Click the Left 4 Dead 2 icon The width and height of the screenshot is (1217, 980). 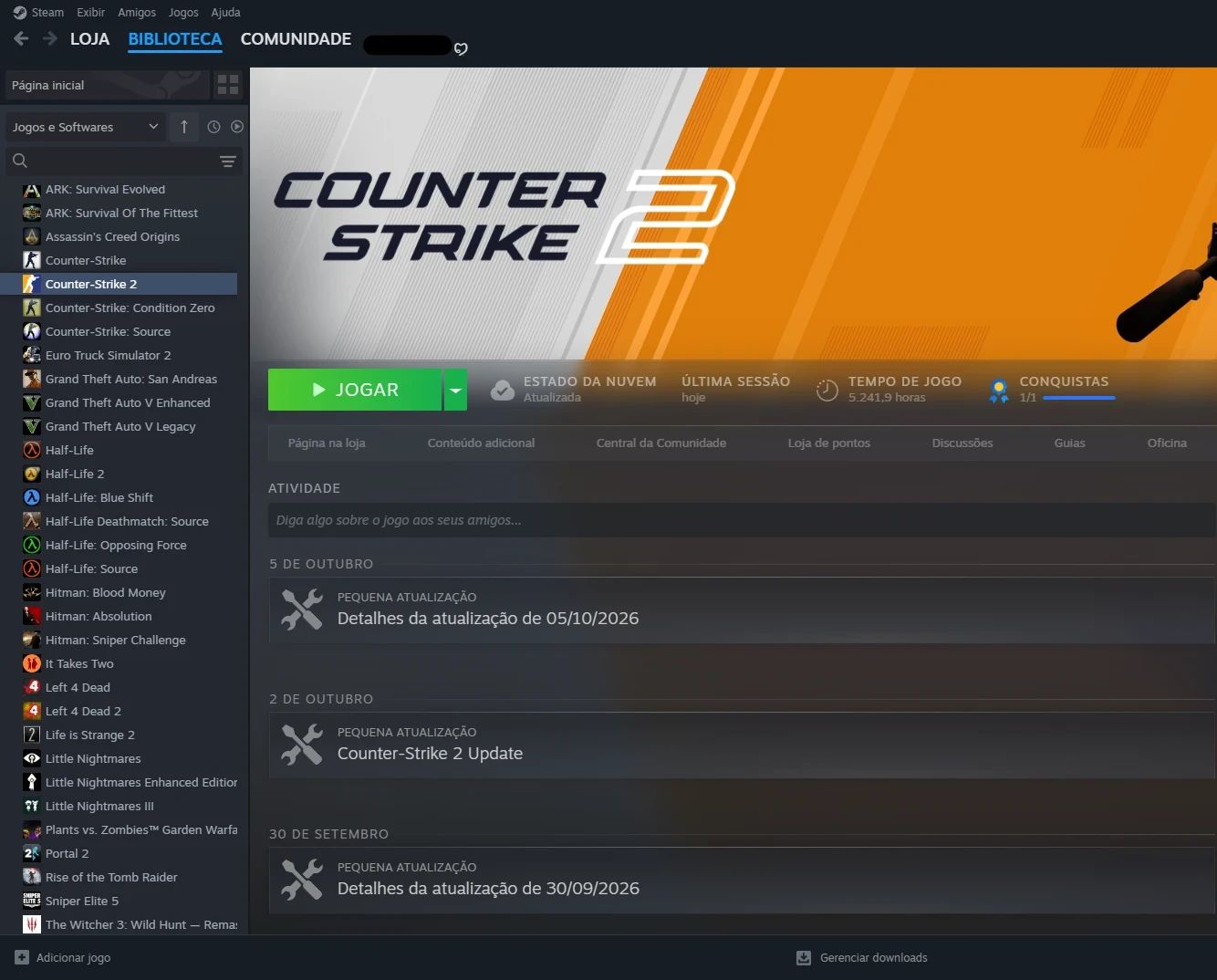tap(32, 711)
